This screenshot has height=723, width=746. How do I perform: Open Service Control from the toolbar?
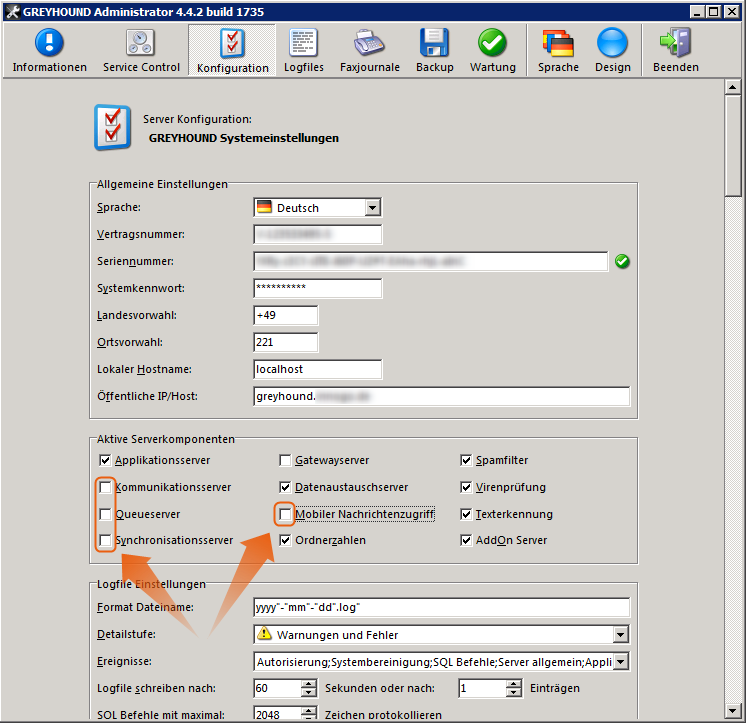click(x=141, y=50)
